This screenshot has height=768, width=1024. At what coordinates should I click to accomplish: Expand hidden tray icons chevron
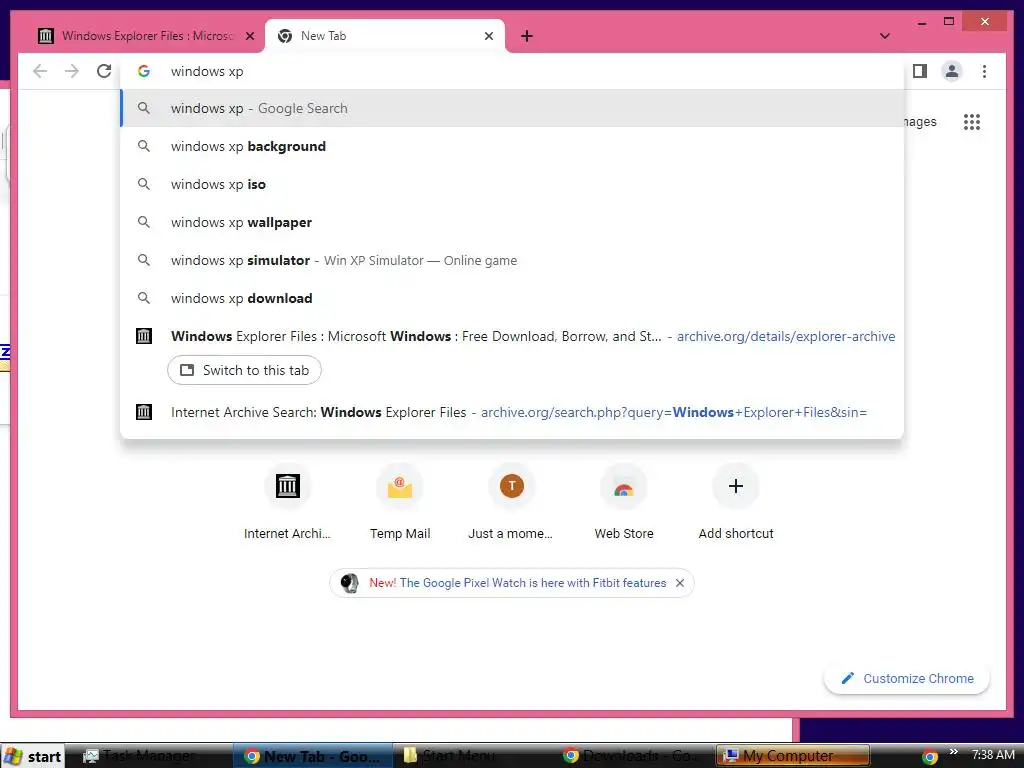click(x=953, y=752)
